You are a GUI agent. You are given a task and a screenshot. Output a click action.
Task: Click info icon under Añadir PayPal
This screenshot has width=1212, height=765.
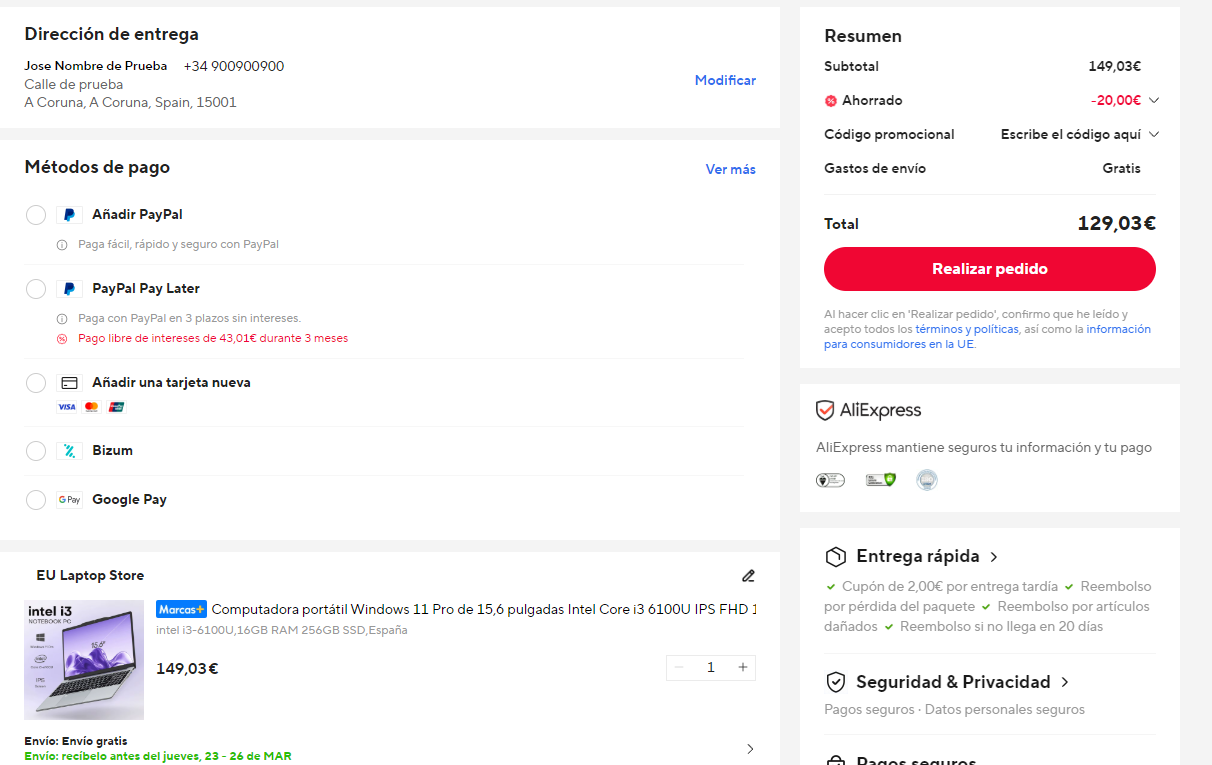pos(62,245)
